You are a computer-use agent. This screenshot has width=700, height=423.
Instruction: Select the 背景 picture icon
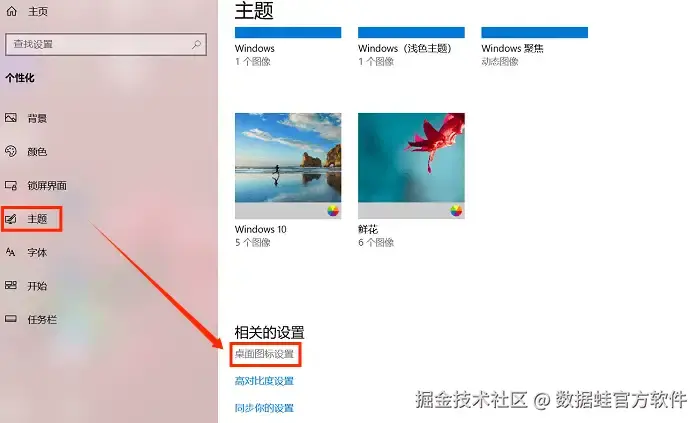(11, 118)
